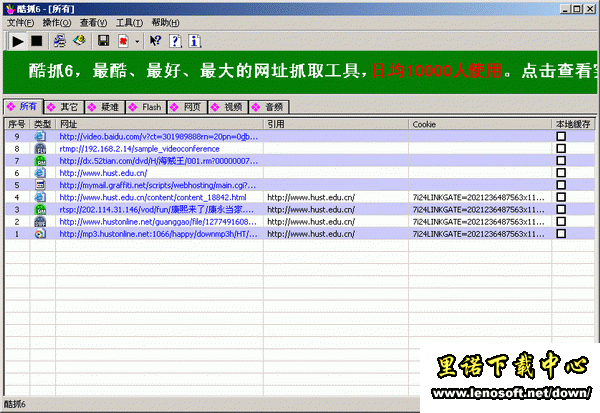Switch to the 音频 tab
The height and width of the screenshot is (413, 600).
(269, 107)
